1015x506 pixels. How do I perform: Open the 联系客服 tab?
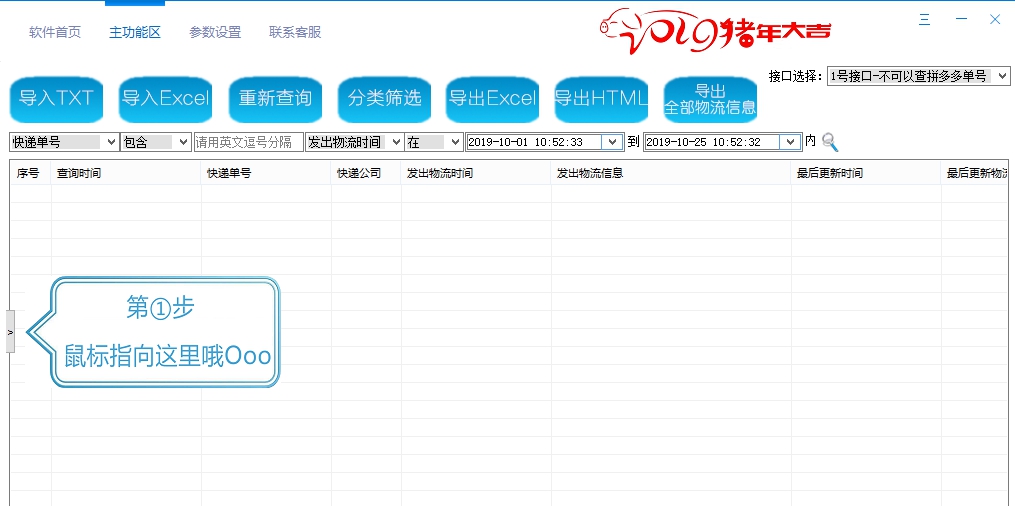click(x=295, y=32)
